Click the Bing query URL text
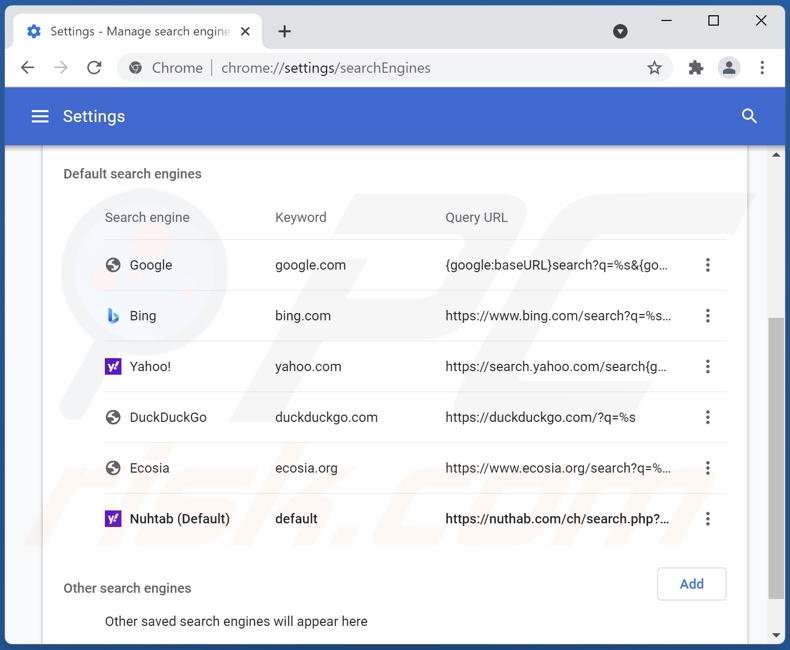 [x=558, y=316]
